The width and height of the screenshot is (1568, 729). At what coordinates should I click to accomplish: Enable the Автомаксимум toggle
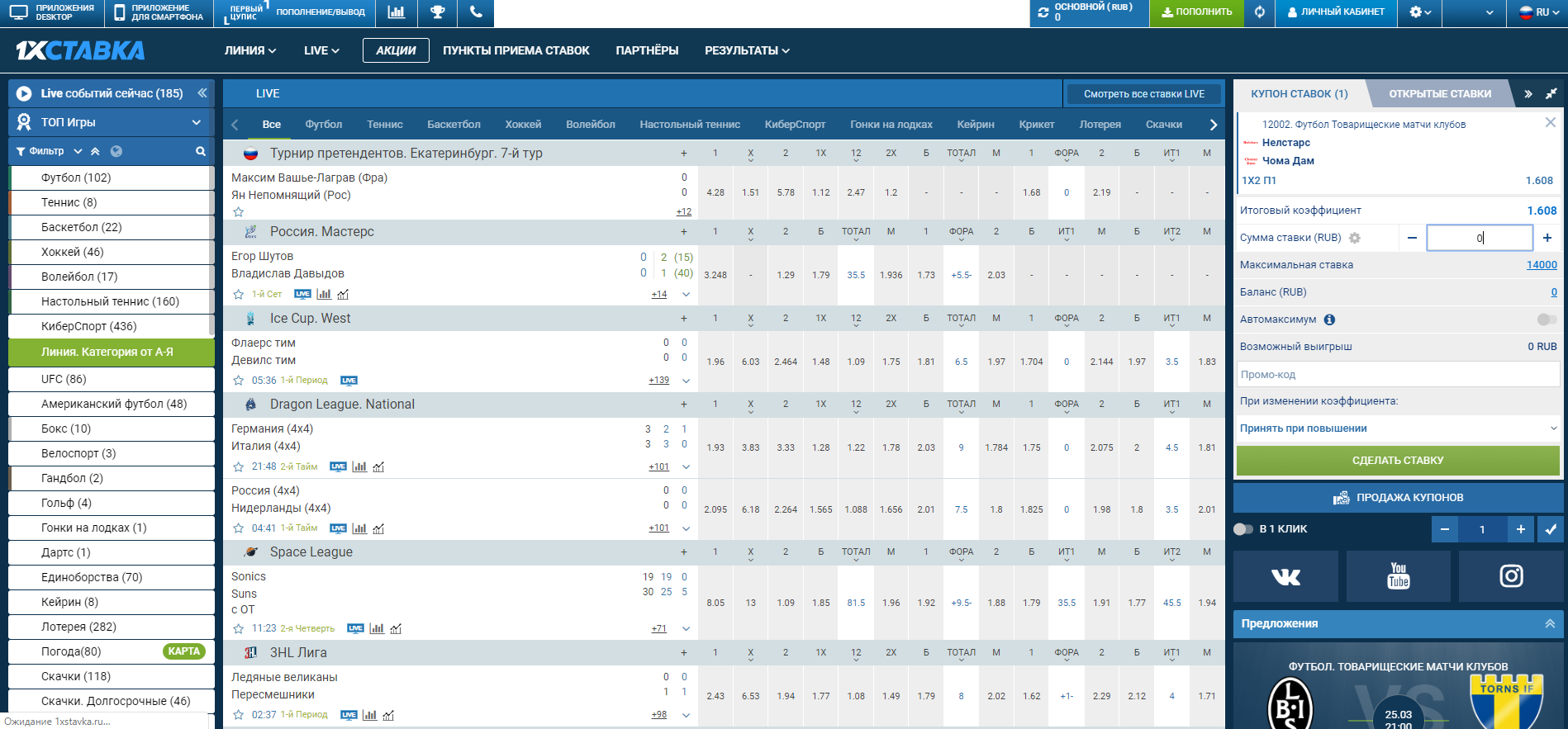pyautogui.click(x=1546, y=320)
